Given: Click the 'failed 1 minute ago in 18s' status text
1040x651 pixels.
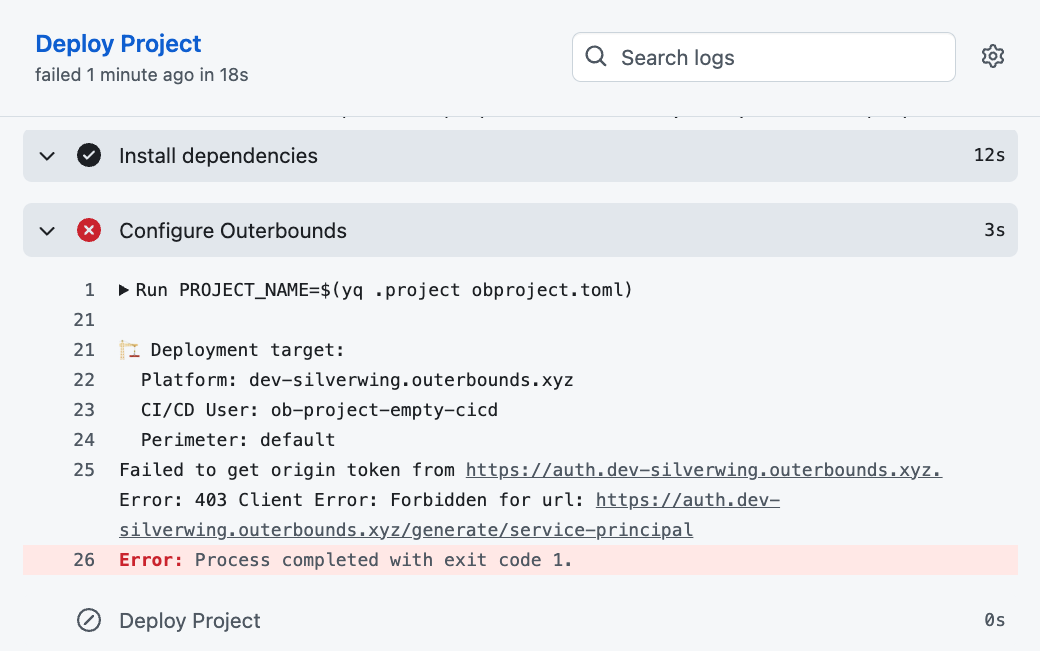Looking at the screenshot, I should 142,75.
